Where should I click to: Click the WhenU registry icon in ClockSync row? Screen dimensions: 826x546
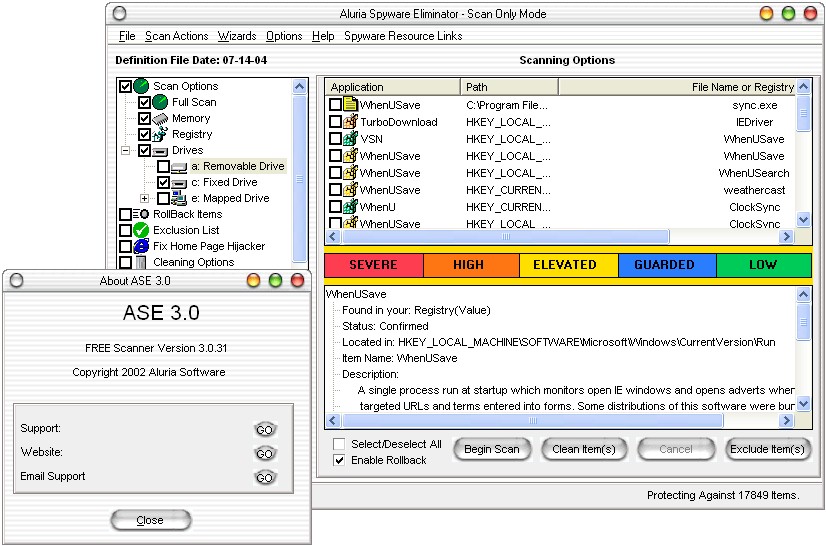[x=350, y=207]
